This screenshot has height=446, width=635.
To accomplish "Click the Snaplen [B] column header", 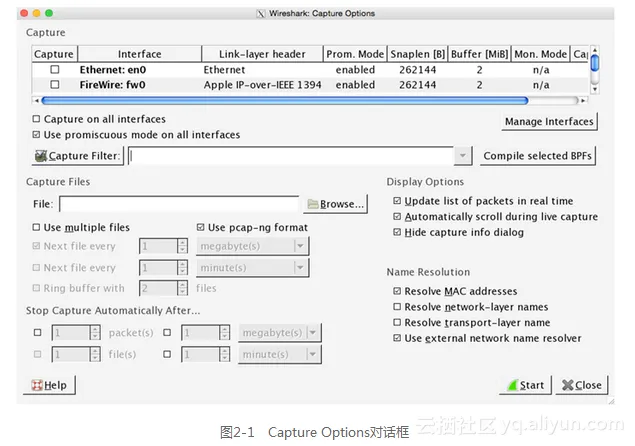I will [418, 54].
